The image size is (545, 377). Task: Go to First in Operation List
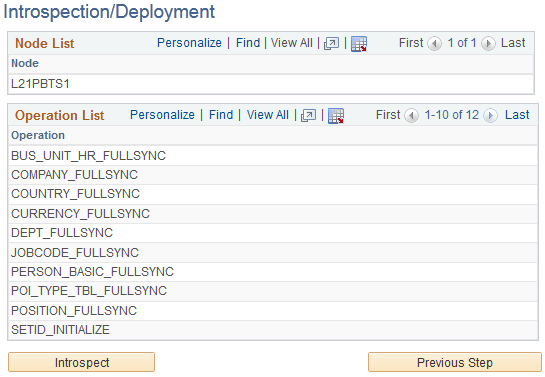click(x=388, y=115)
